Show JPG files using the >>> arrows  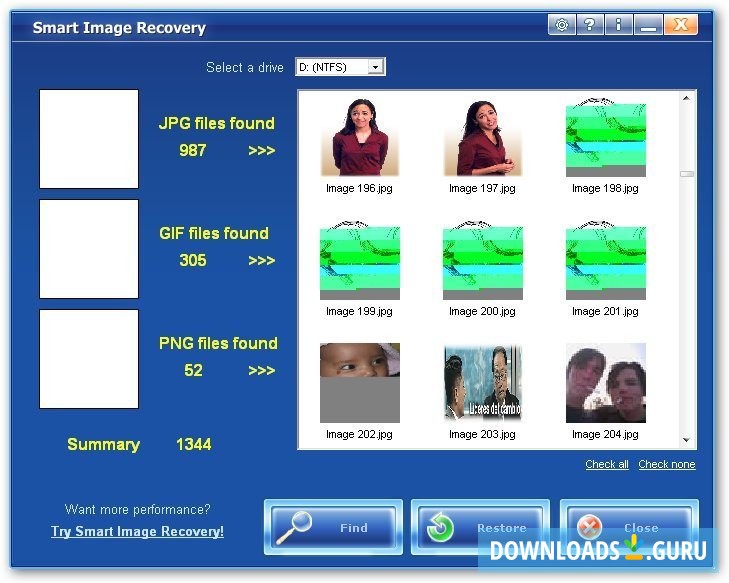click(x=262, y=151)
